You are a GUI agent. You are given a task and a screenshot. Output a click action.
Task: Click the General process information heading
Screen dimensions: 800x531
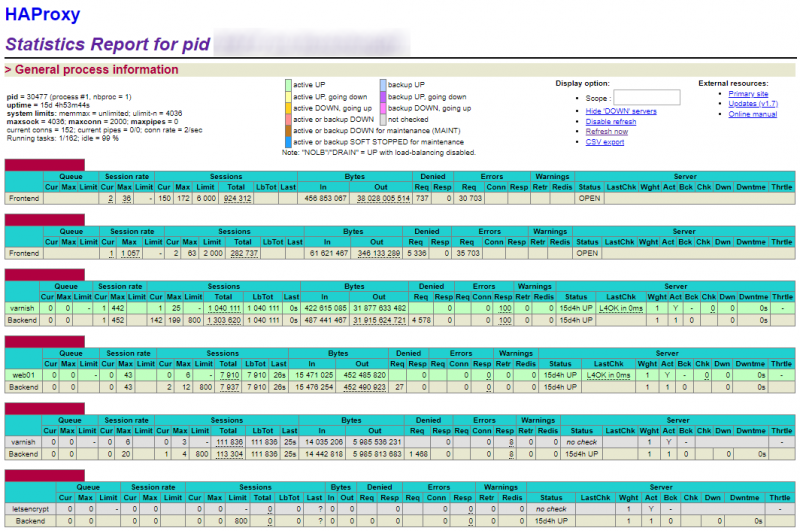(96, 69)
